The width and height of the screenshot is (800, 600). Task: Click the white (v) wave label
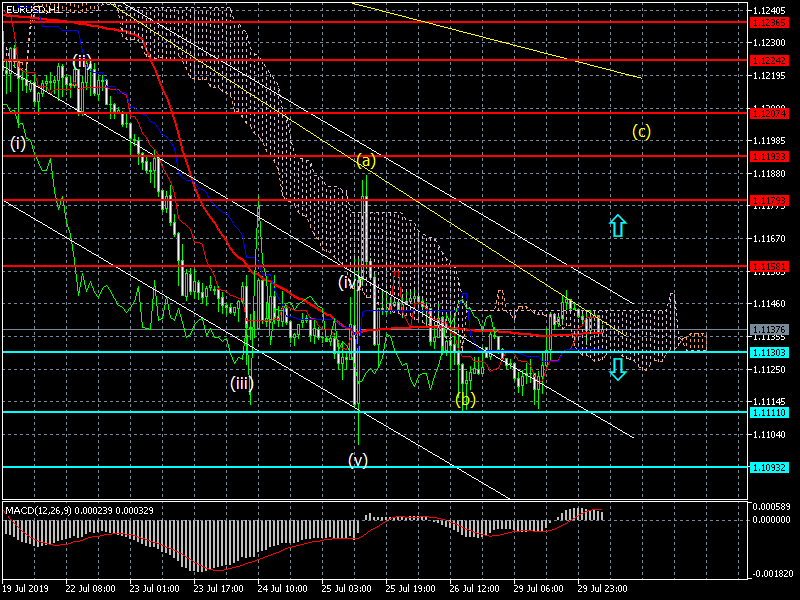tap(358, 460)
